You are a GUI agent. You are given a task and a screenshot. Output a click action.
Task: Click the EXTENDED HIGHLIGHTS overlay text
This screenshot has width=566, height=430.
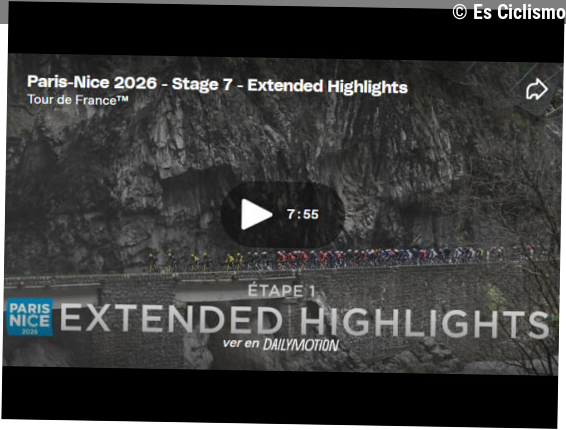[304, 321]
